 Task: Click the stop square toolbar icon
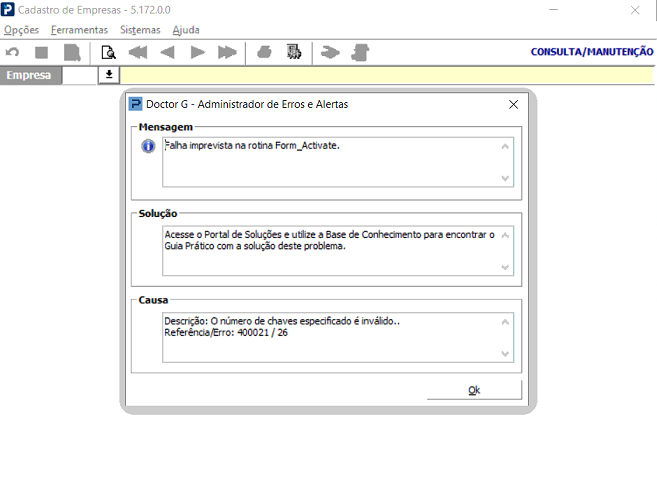[x=41, y=52]
